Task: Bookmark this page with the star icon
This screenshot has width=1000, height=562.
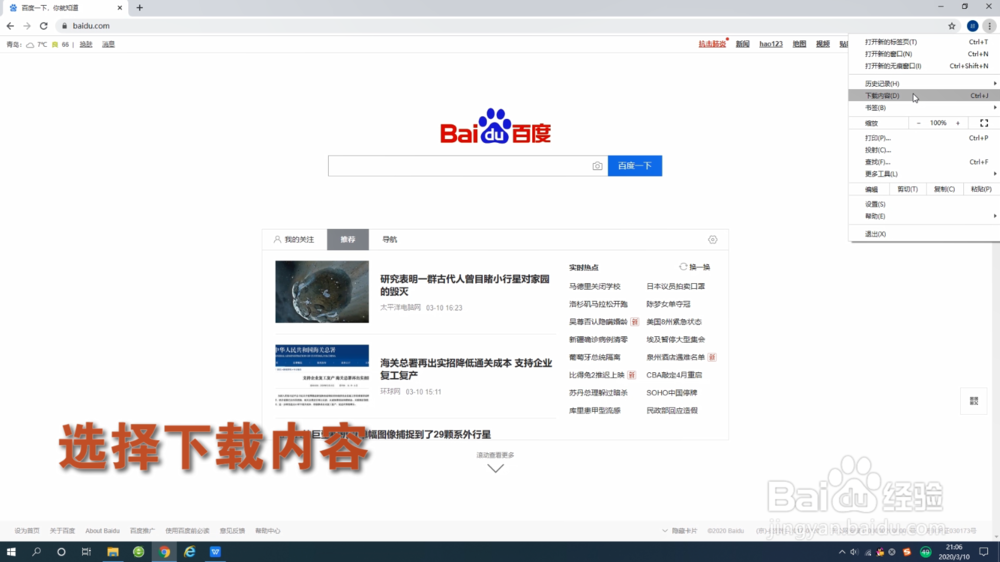Action: [952, 26]
